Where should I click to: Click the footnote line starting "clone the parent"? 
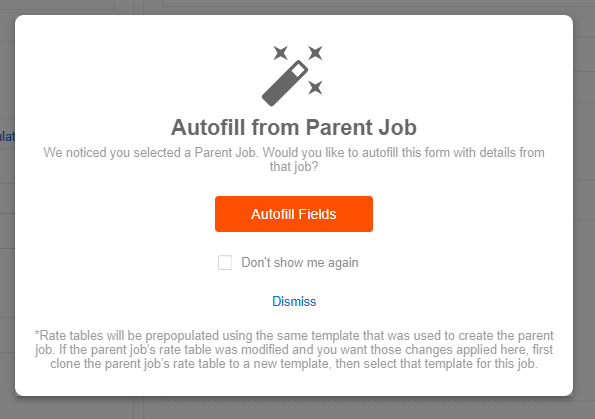coord(294,364)
